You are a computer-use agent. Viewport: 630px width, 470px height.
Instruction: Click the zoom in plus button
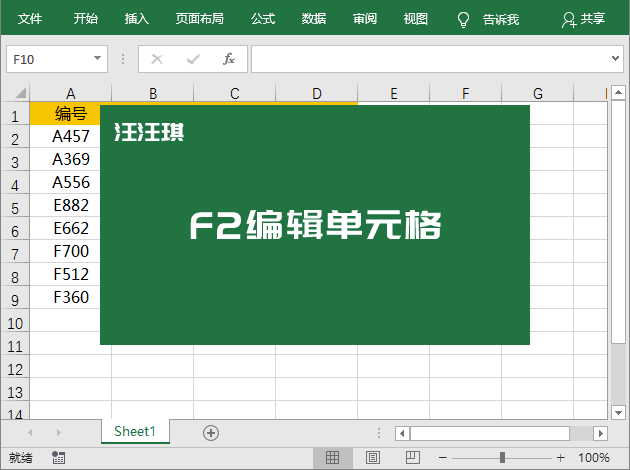coord(560,458)
